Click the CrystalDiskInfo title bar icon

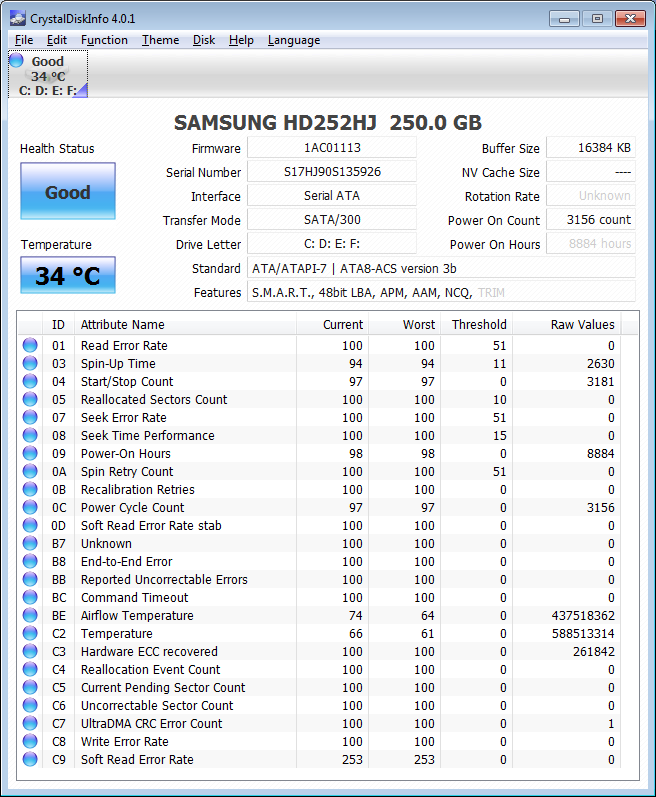[18, 19]
